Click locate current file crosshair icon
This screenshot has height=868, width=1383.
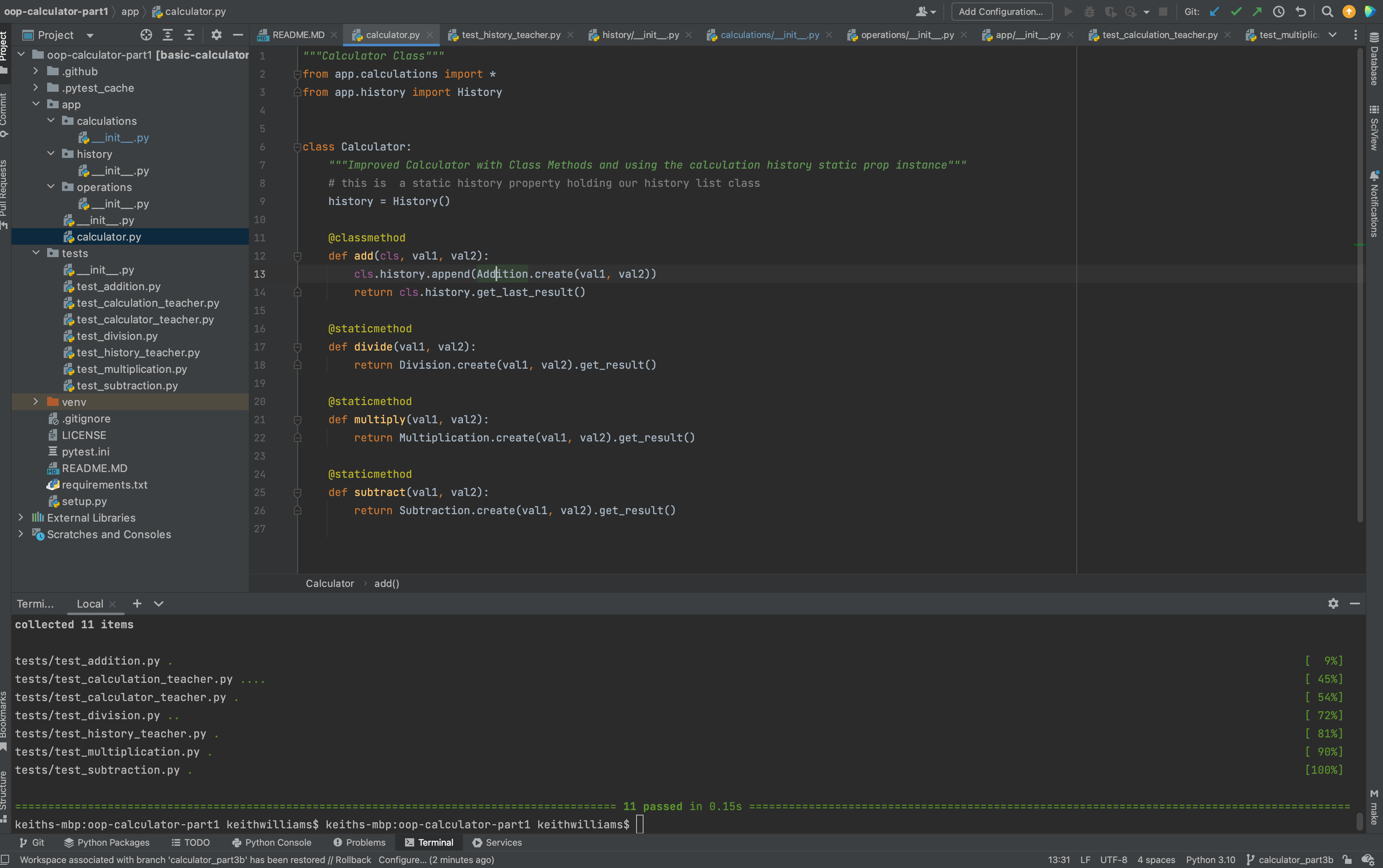pos(146,35)
